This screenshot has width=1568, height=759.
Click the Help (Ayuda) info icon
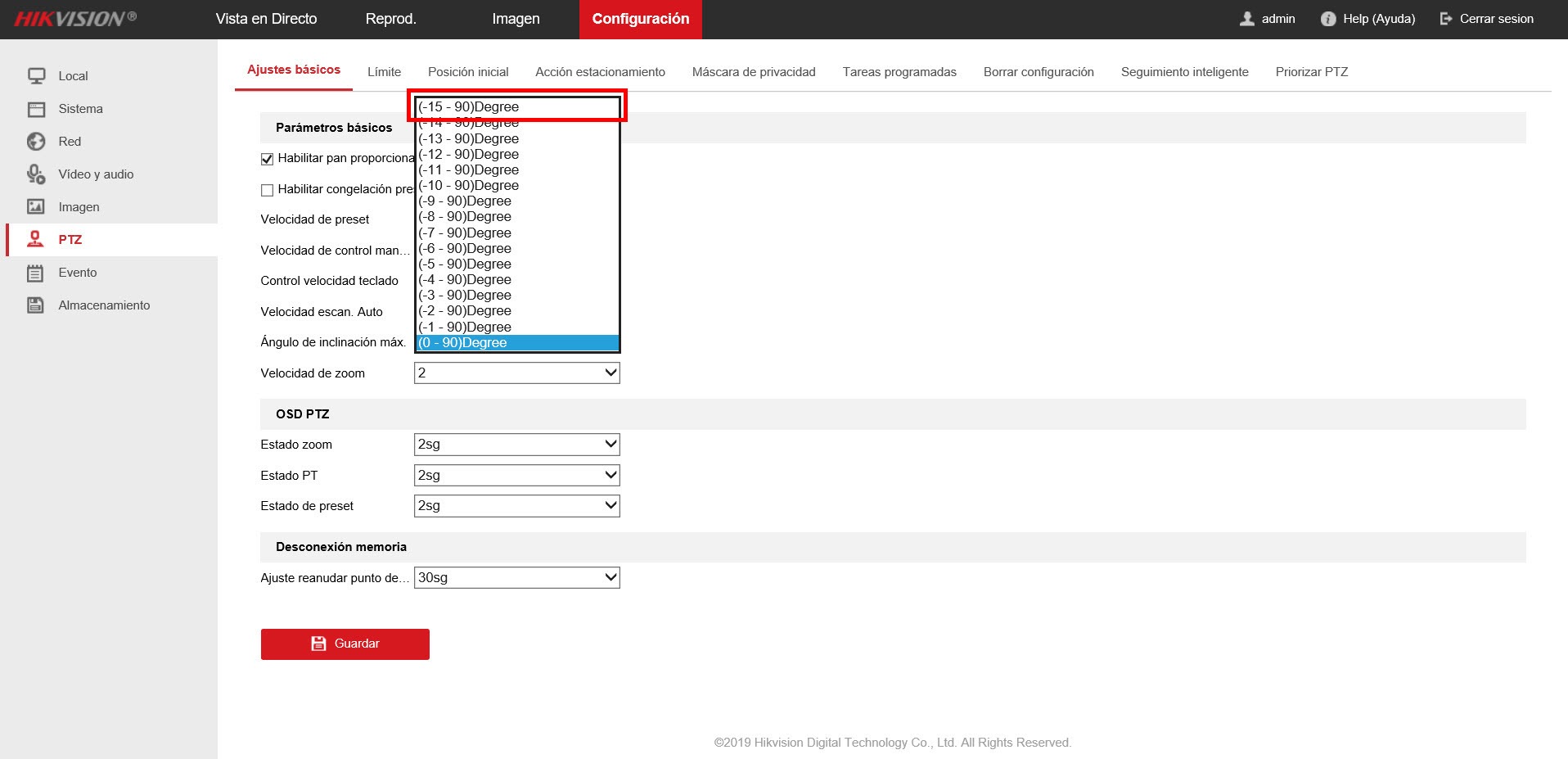click(1328, 19)
